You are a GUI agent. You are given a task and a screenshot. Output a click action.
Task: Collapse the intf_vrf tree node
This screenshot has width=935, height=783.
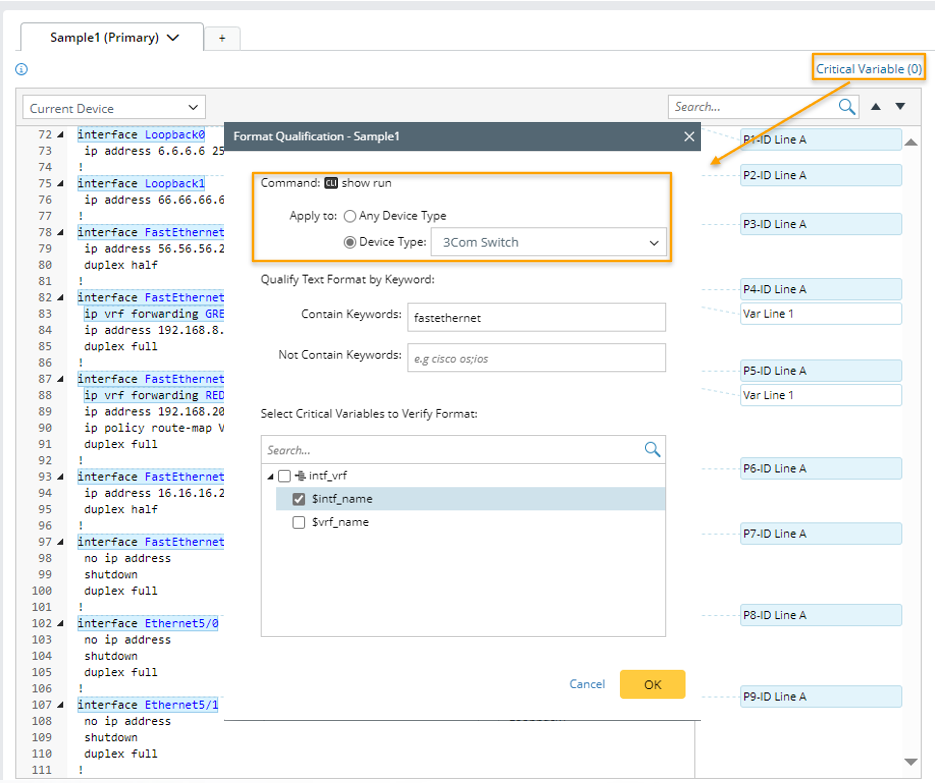point(270,476)
